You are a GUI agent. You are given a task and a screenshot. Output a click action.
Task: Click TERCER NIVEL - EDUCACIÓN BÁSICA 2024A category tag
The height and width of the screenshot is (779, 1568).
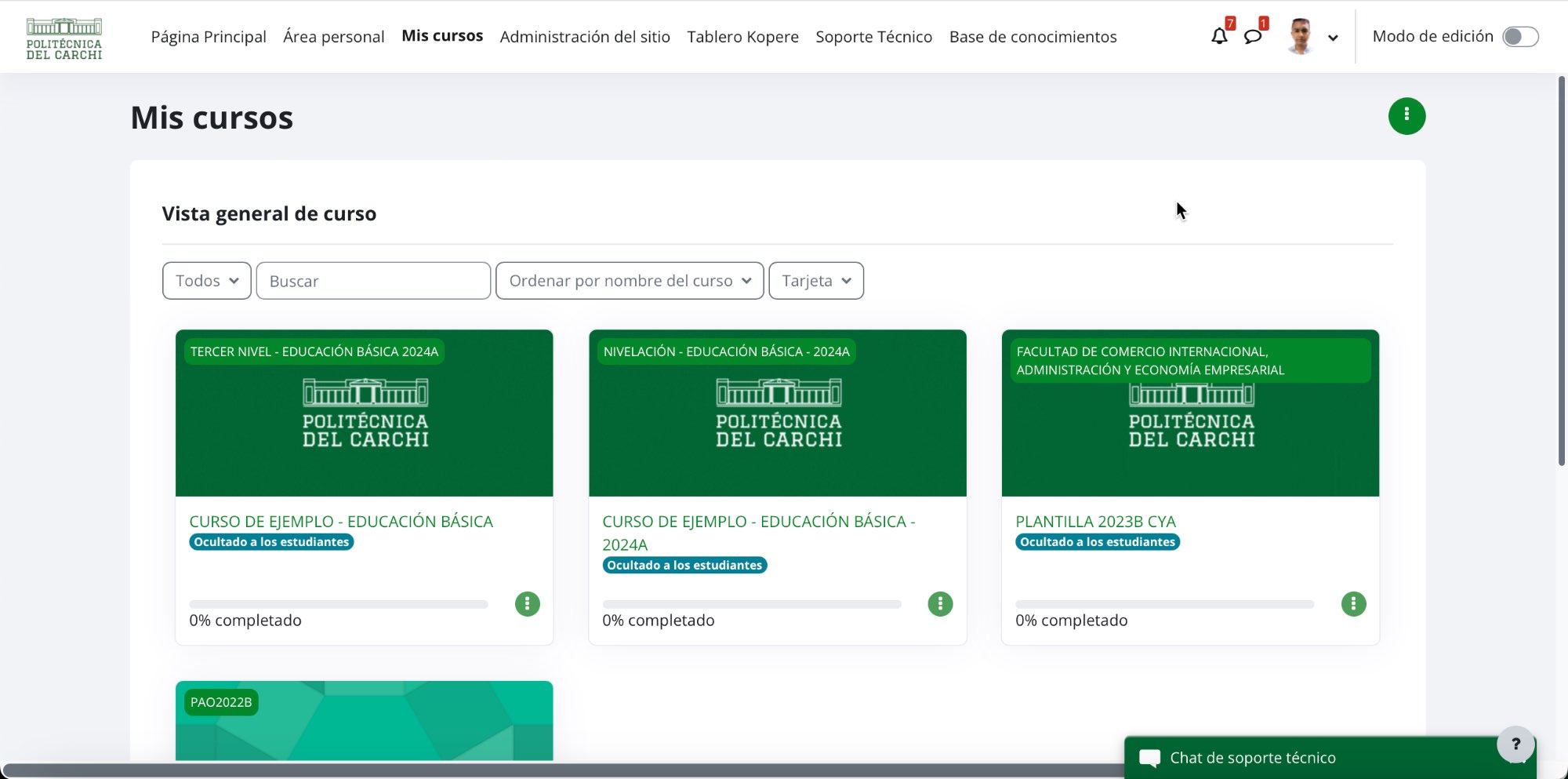coord(314,351)
